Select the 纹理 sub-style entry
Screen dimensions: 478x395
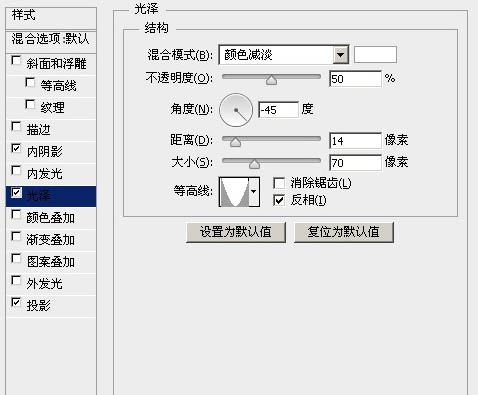click(x=52, y=107)
